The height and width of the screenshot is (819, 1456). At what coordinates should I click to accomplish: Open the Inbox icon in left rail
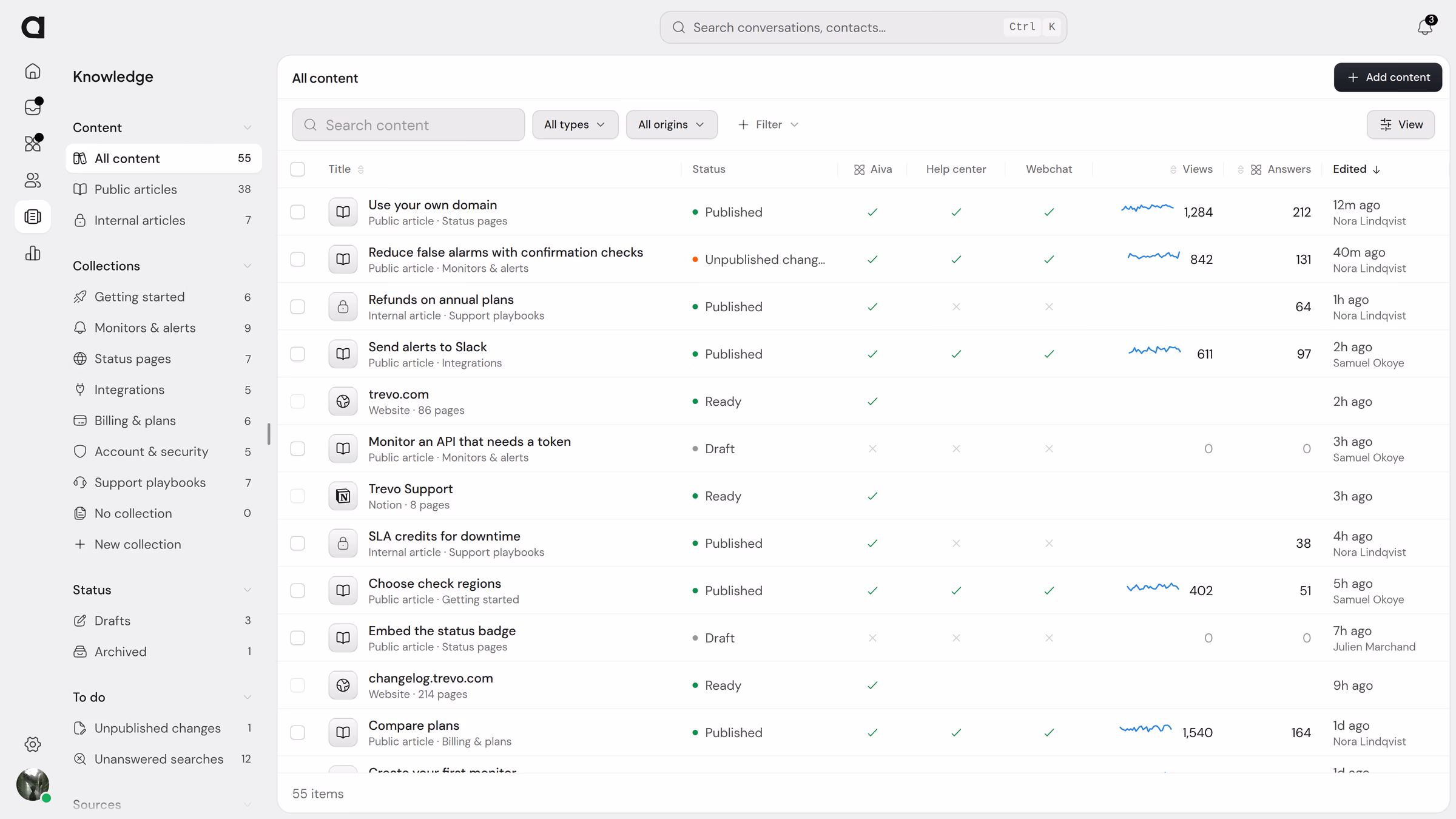tap(33, 107)
